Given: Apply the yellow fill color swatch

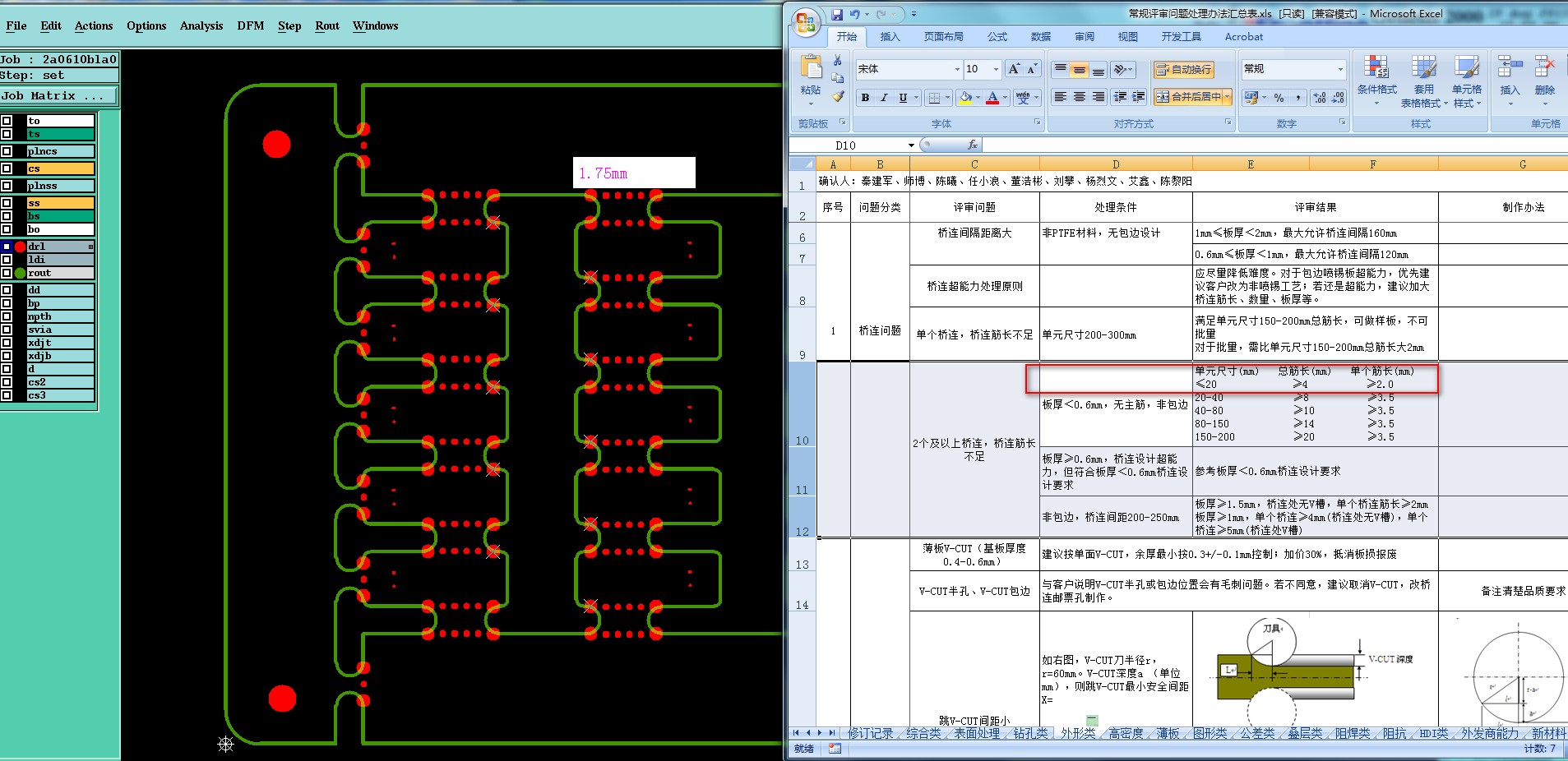Looking at the screenshot, I should (966, 98).
